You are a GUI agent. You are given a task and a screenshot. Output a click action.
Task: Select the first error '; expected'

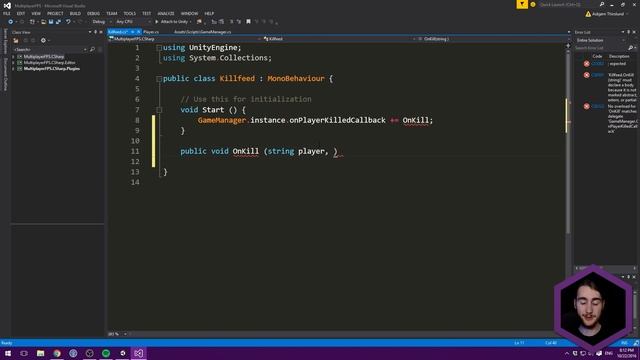point(607,64)
